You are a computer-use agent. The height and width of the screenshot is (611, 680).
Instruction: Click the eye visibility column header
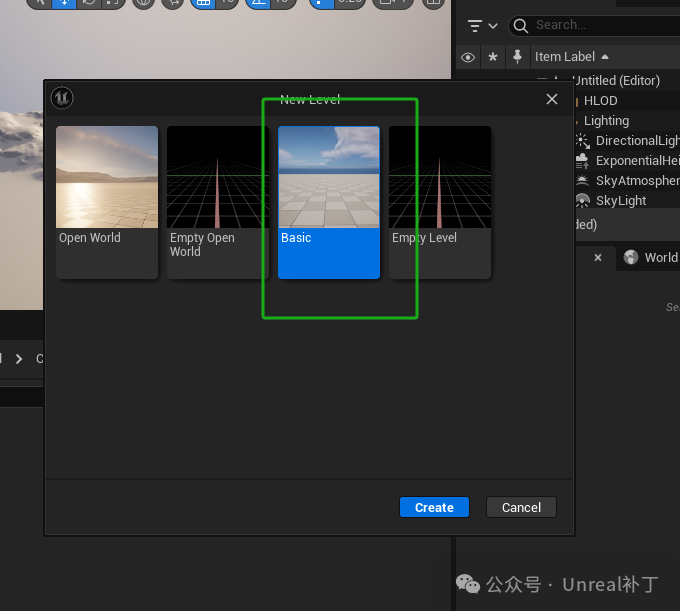468,57
